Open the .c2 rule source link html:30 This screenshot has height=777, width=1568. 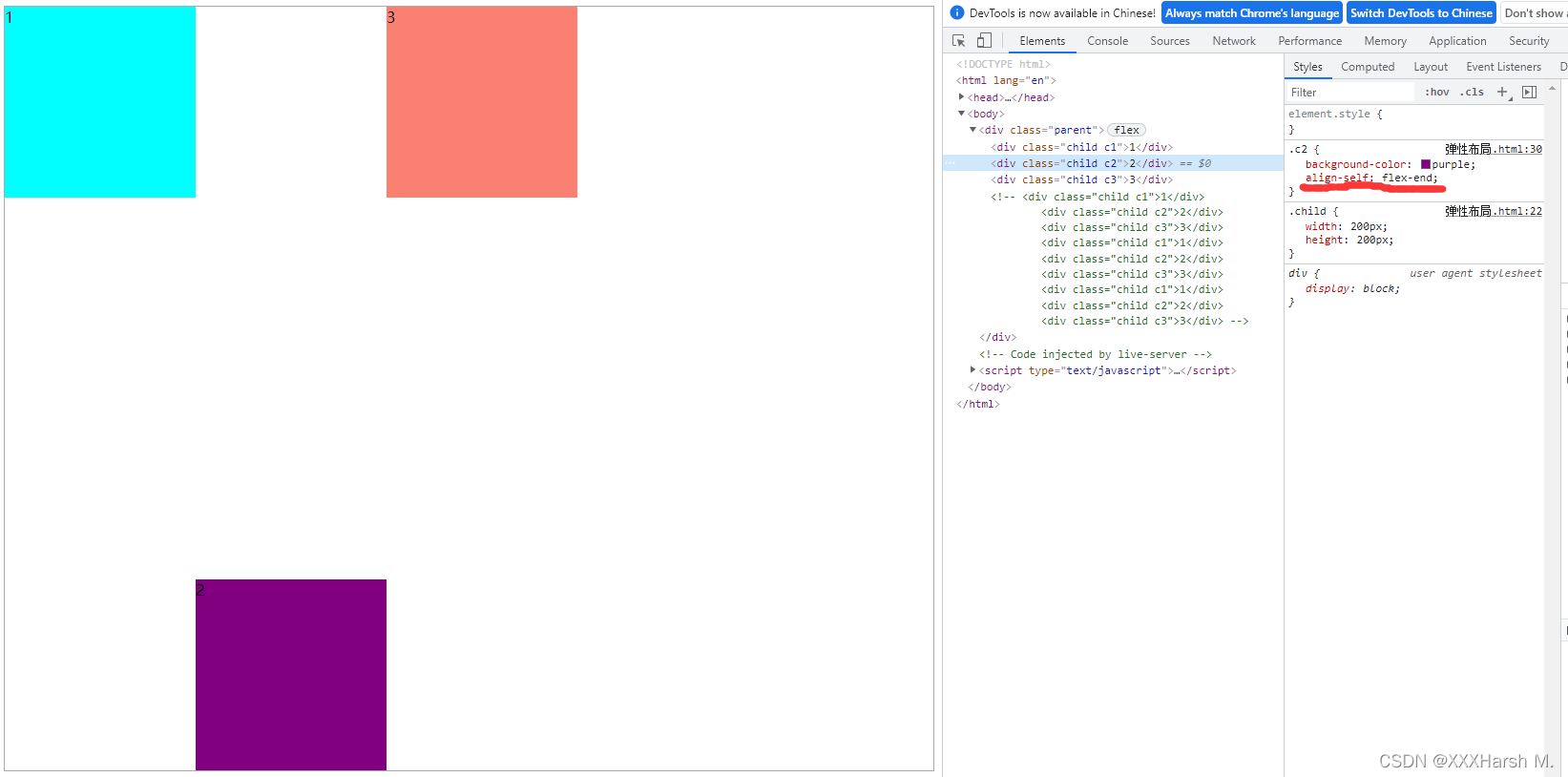[x=1493, y=149]
